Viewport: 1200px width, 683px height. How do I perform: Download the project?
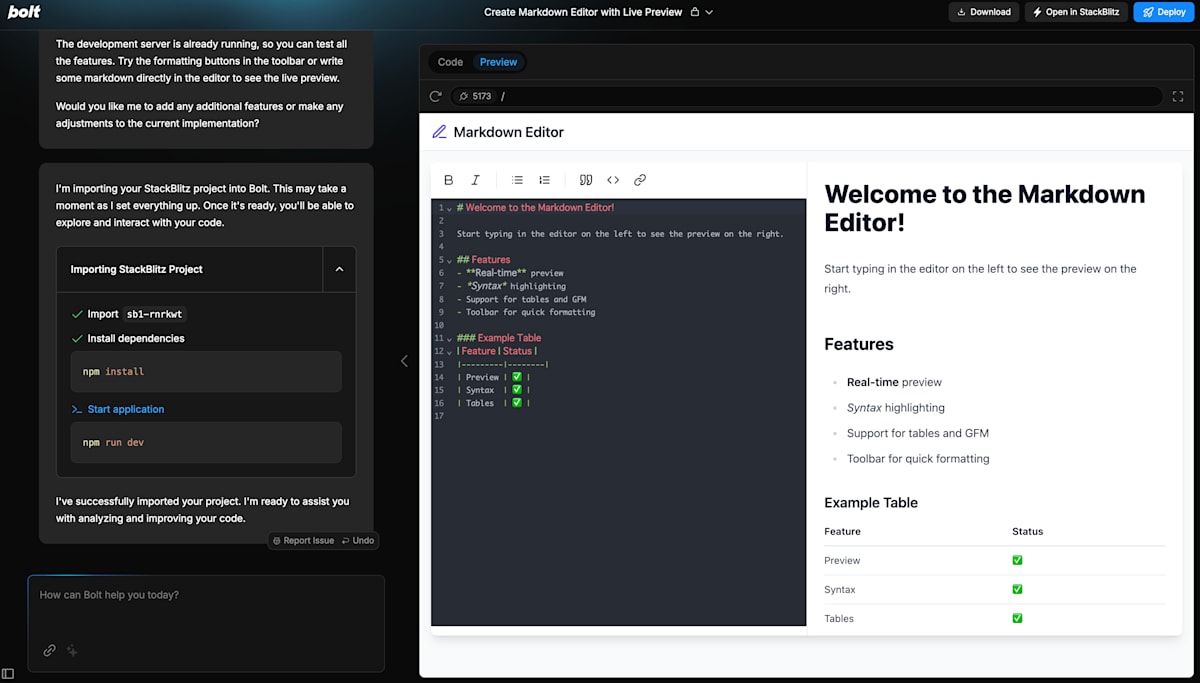pos(984,12)
